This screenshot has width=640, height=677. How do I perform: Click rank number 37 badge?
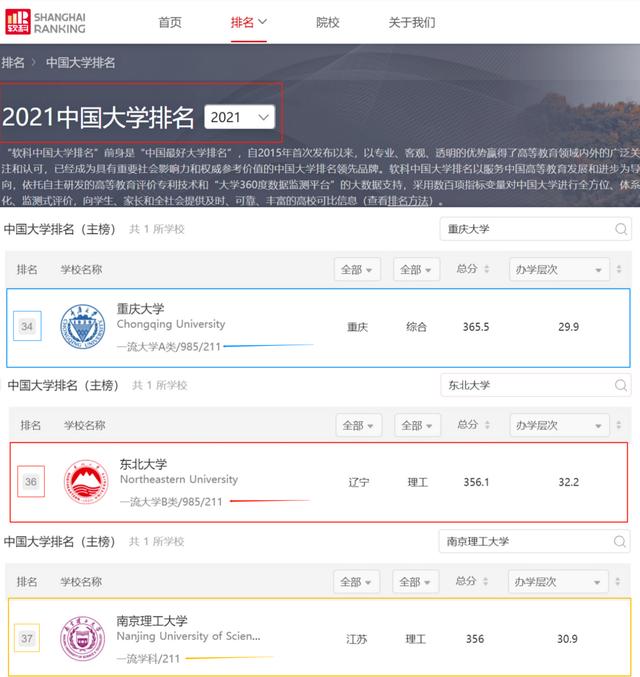point(27,638)
